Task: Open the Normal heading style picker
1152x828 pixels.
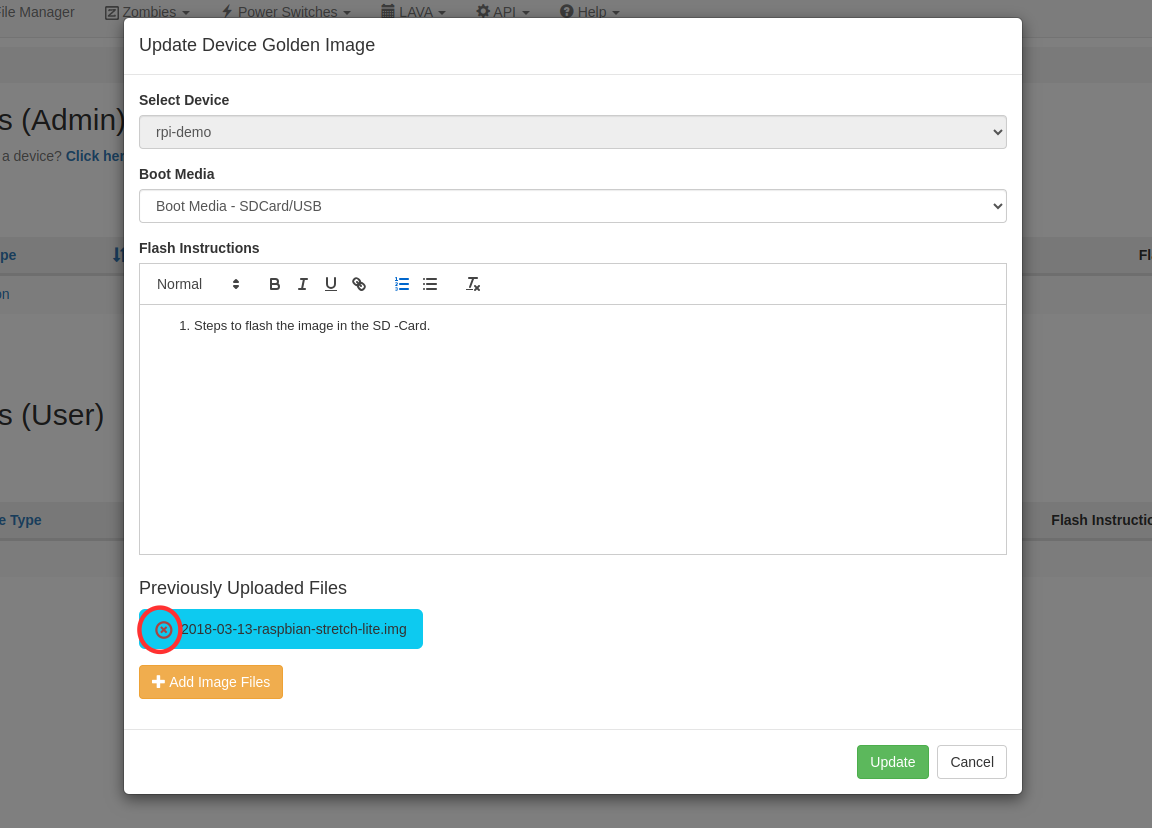Action: pos(198,284)
